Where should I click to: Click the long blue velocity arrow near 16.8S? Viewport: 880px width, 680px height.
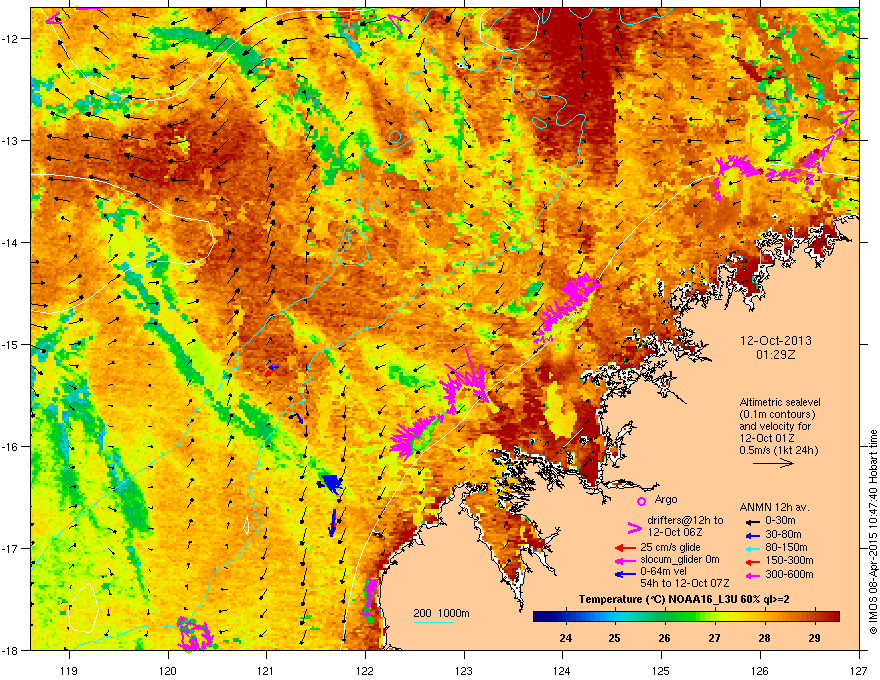332,522
